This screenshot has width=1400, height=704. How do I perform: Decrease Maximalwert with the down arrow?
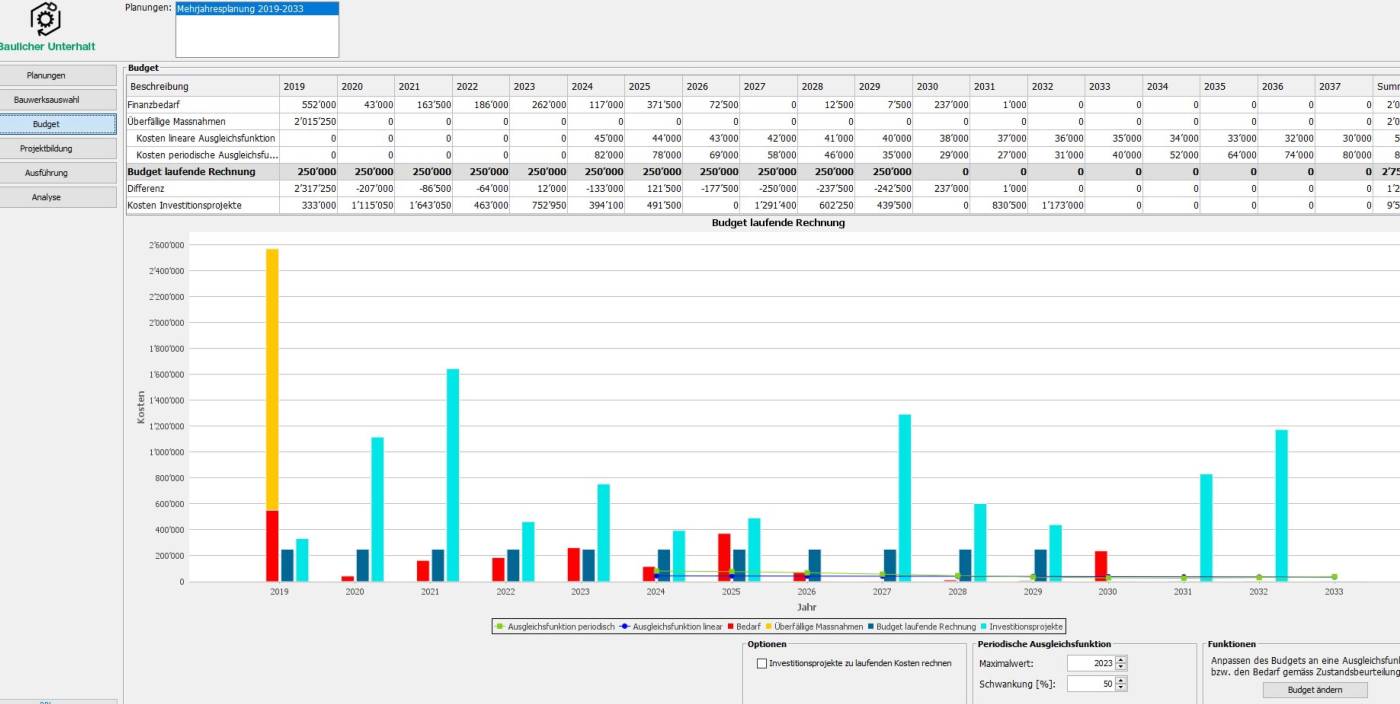click(1121, 666)
